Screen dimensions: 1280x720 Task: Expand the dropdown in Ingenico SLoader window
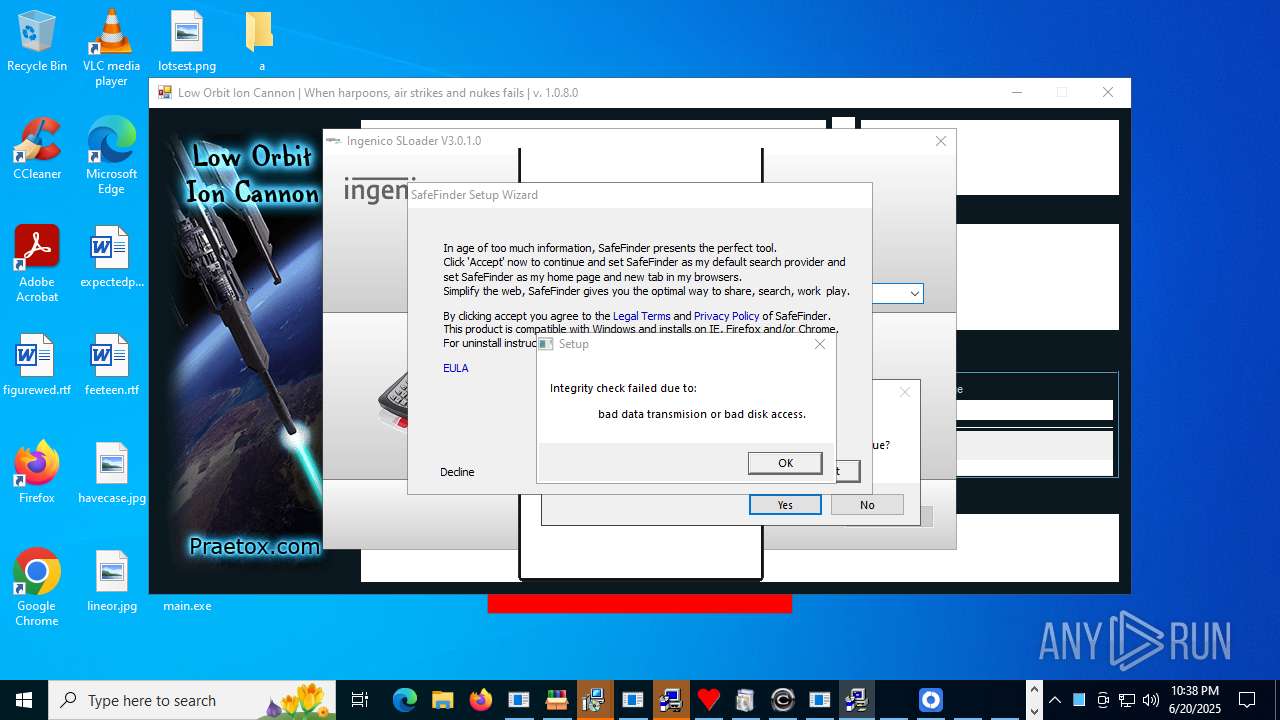914,294
